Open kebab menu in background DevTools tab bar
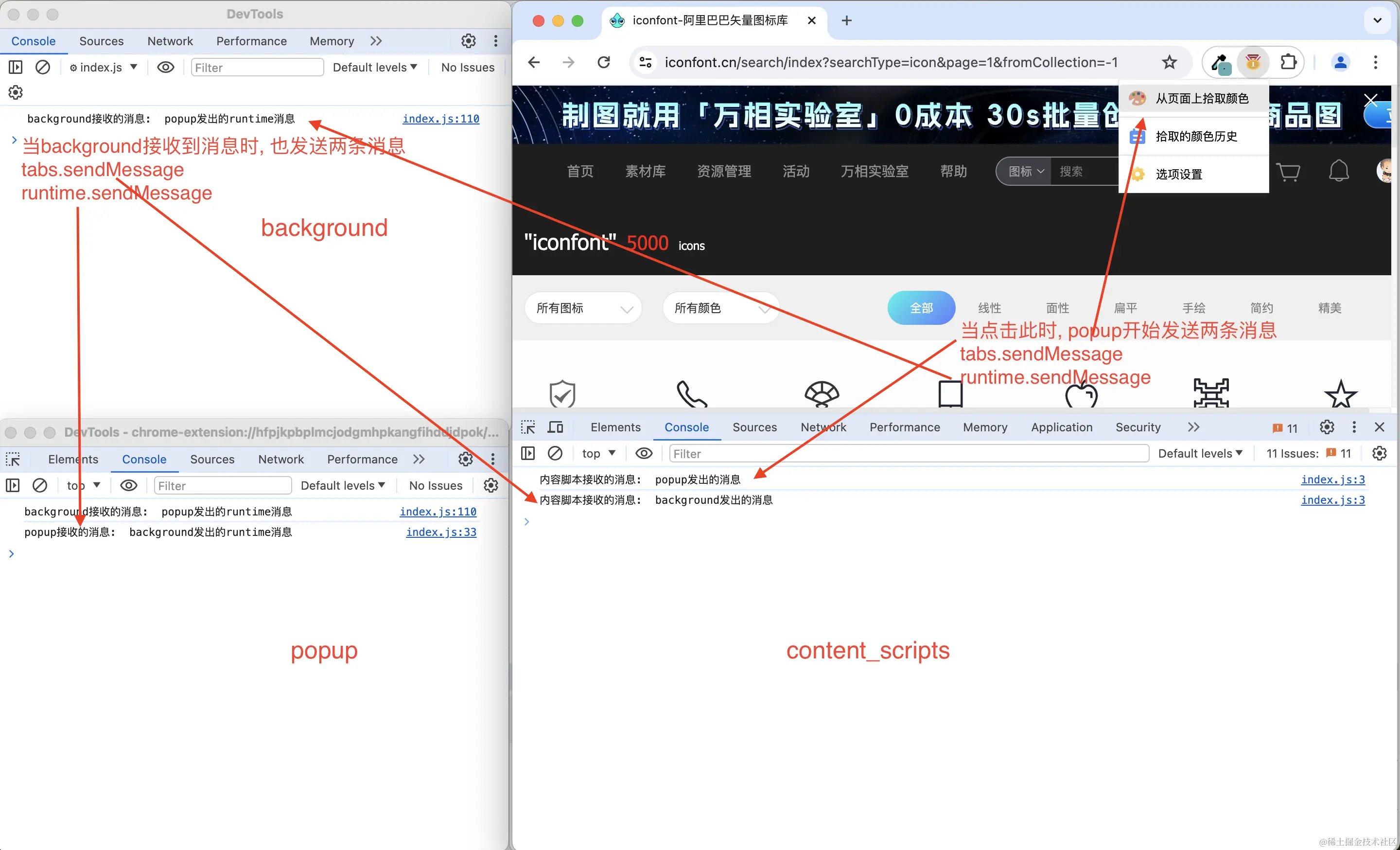The width and height of the screenshot is (1400, 850). [495, 41]
